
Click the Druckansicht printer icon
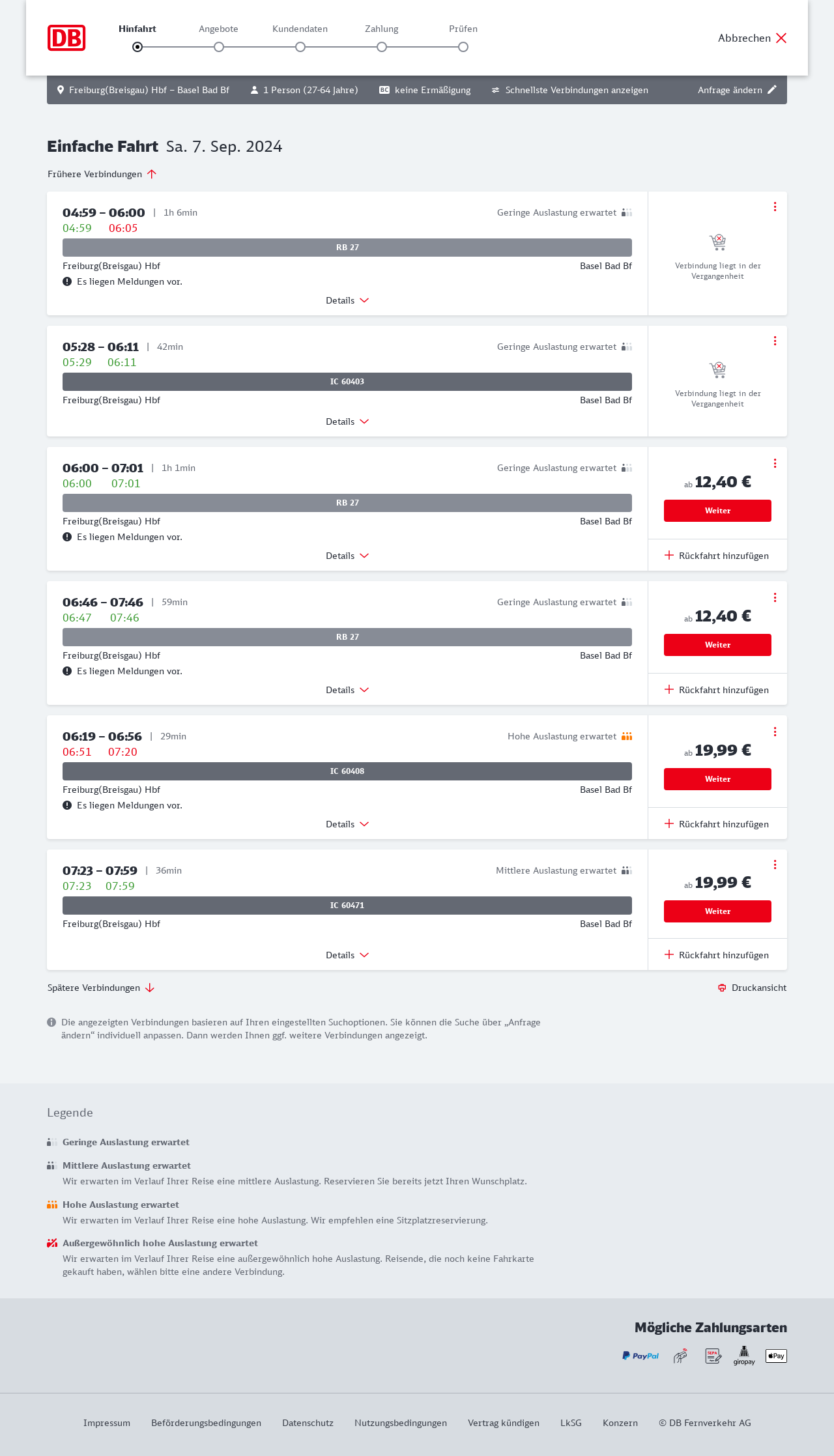click(722, 988)
